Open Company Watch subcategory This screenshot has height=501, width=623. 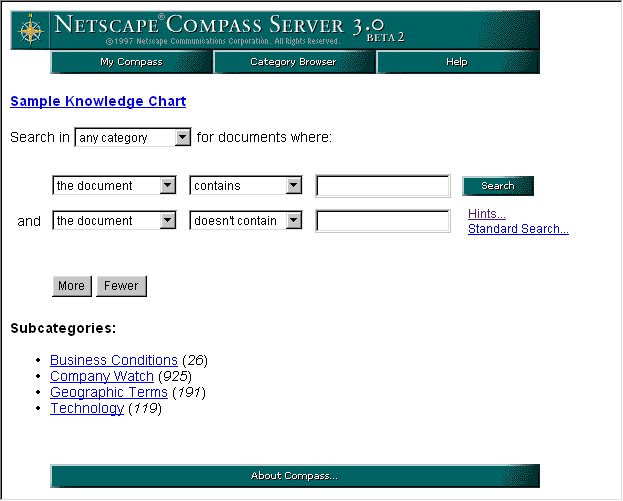click(102, 376)
